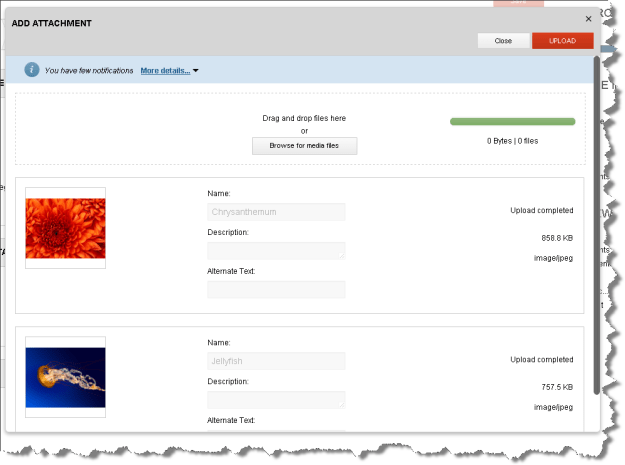Image resolution: width=625 pixels, height=465 pixels.
Task: Open the More details link
Action: point(165,71)
